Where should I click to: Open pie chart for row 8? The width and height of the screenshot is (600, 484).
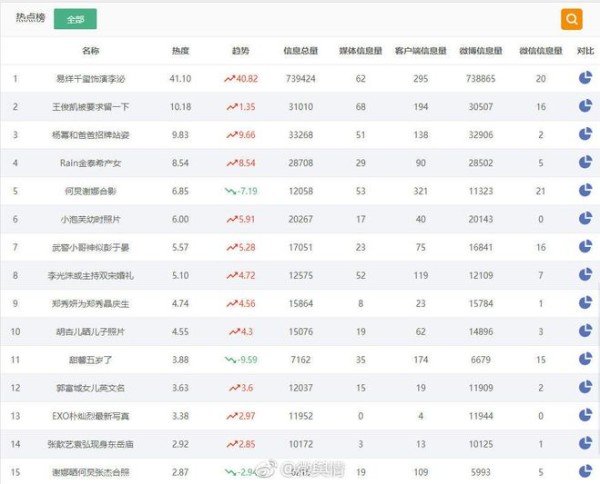(x=585, y=275)
